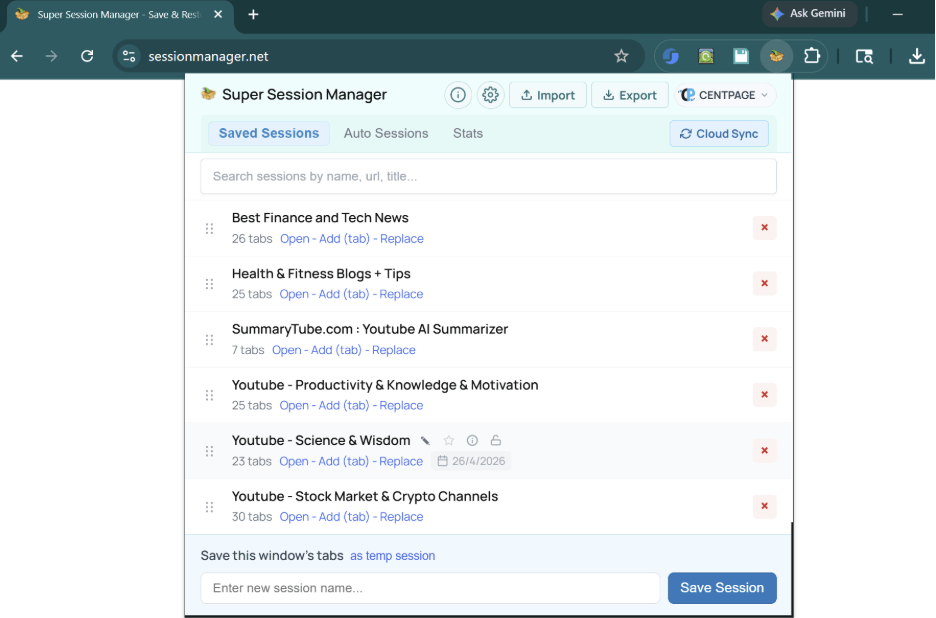Screen dimensions: 936x618
Task: Delete the Youtube - Science & Wisdom session
Action: pos(764,450)
